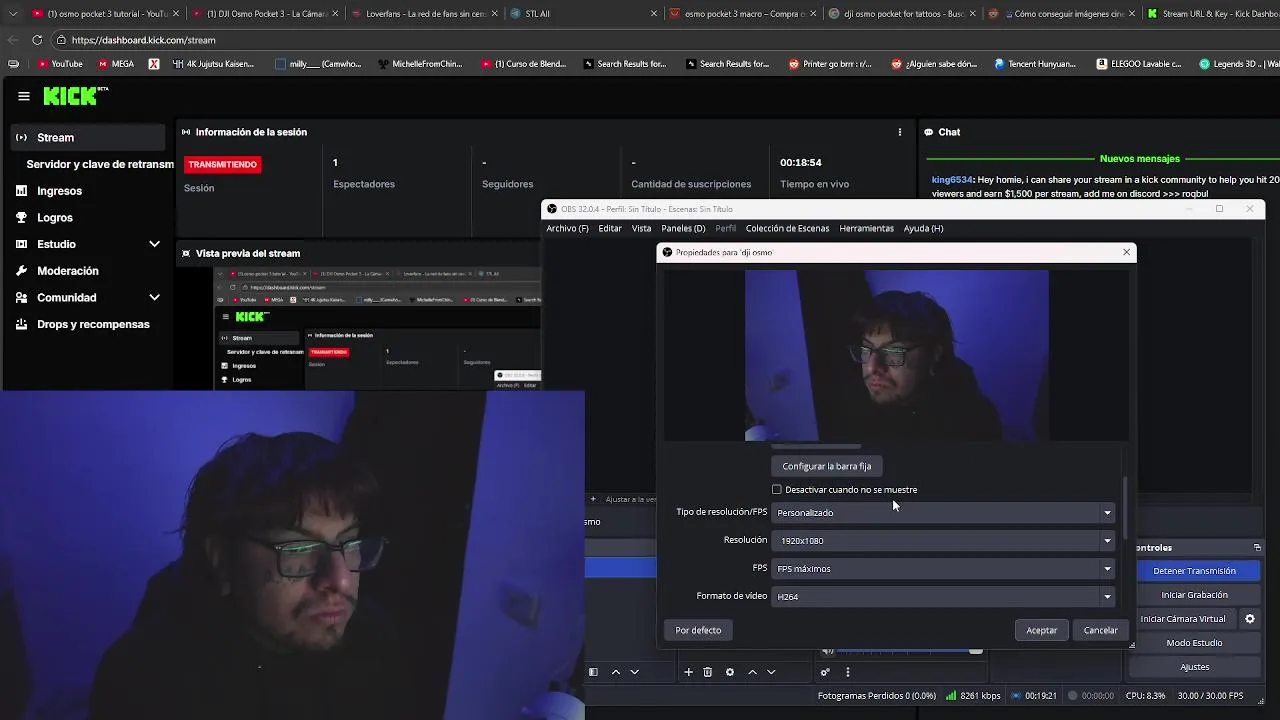Click the Chat bubble icon in header
This screenshot has height=720, width=1280.
pyautogui.click(x=929, y=132)
